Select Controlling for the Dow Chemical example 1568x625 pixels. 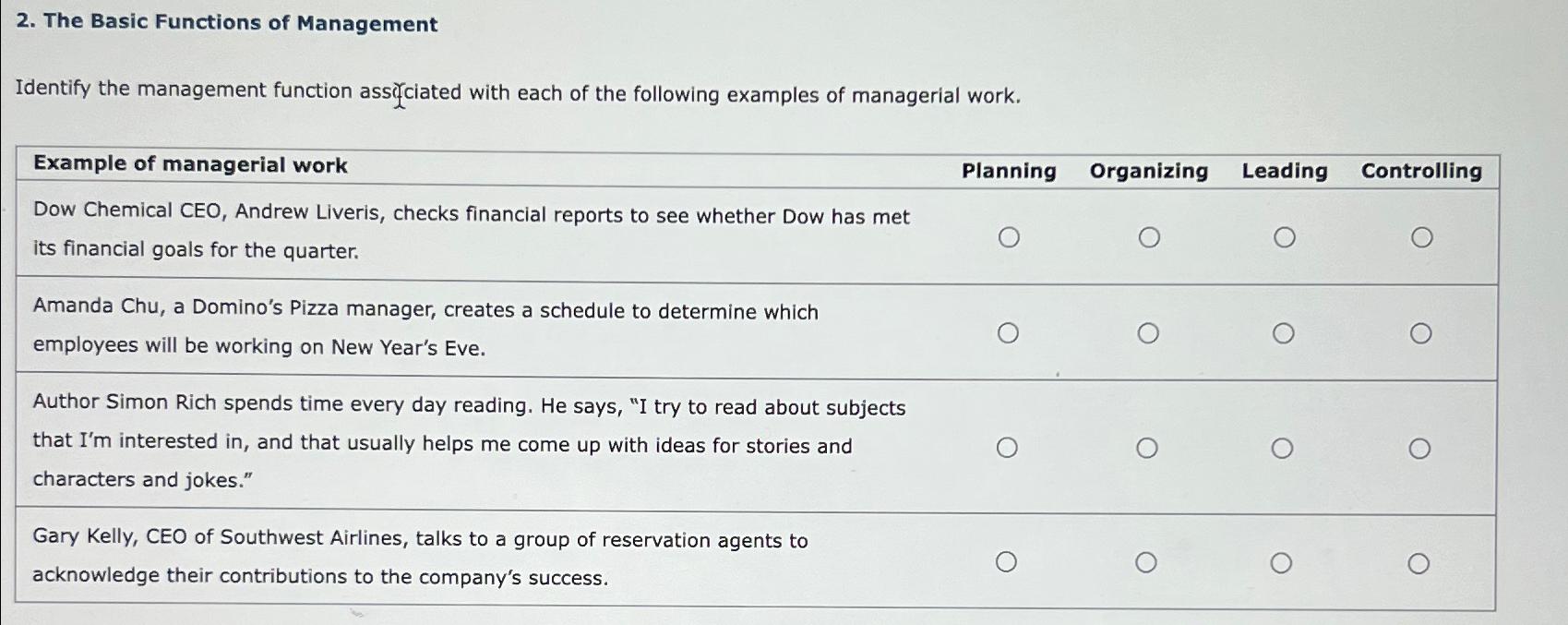[x=1421, y=237]
